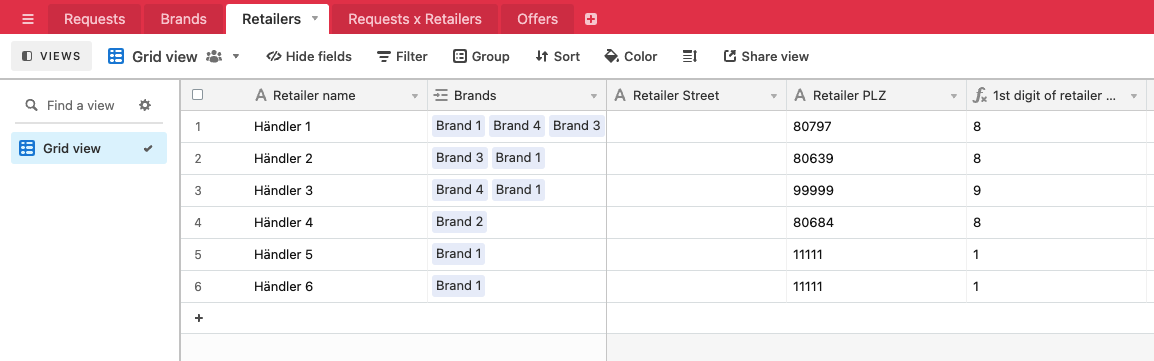Switch to the Requests tab
This screenshot has height=361, width=1154.
pos(94,19)
